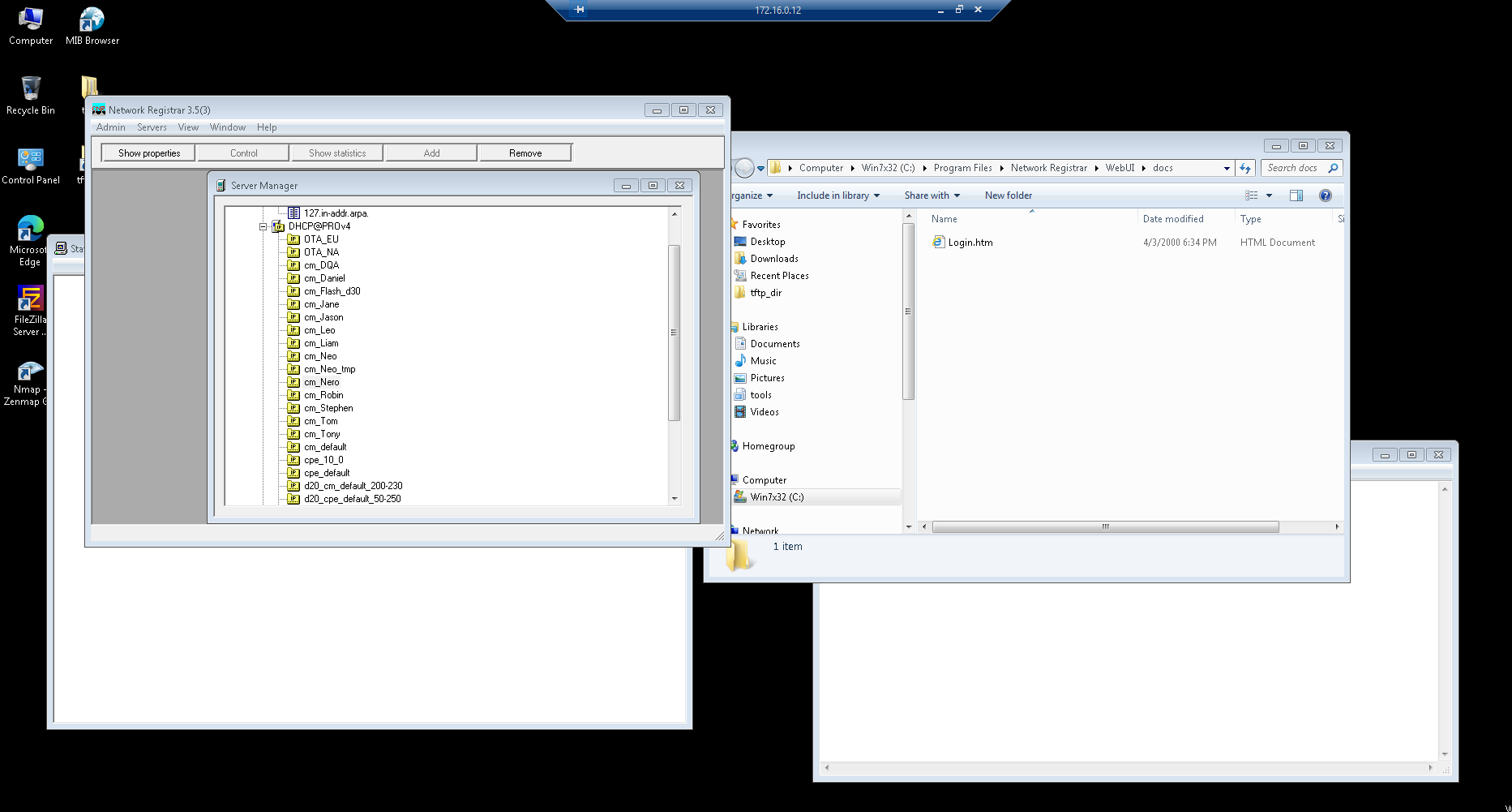Expand the Program Files breadcrumb arrow
Viewport: 1512px width, 812px height.
(x=1001, y=168)
